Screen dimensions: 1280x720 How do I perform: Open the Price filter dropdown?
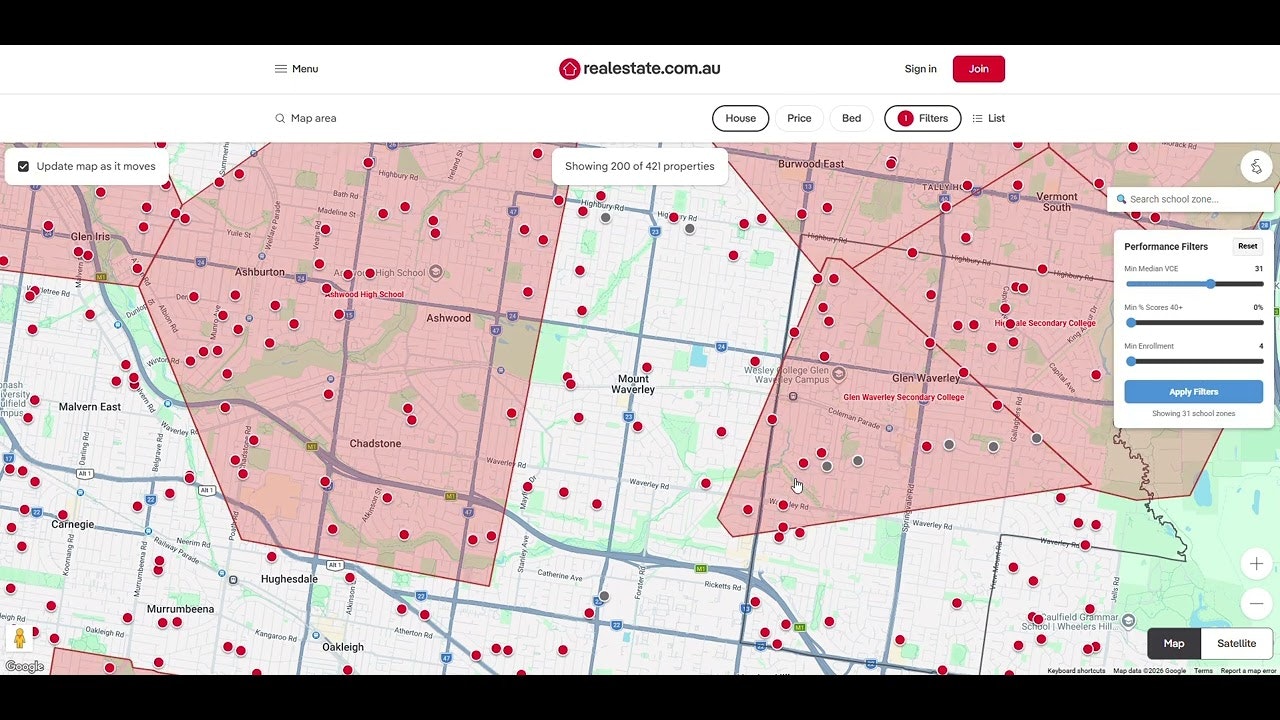coord(799,118)
